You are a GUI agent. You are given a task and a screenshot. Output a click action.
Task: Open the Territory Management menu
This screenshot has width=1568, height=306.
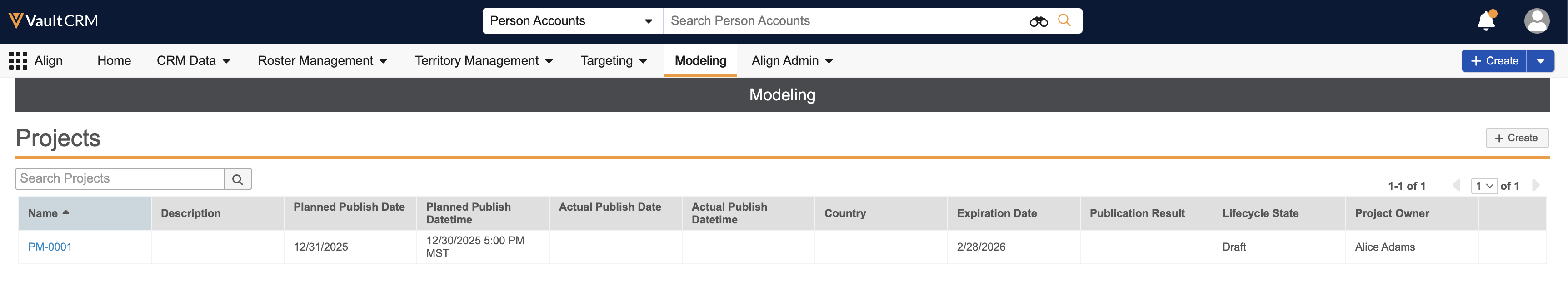[483, 61]
